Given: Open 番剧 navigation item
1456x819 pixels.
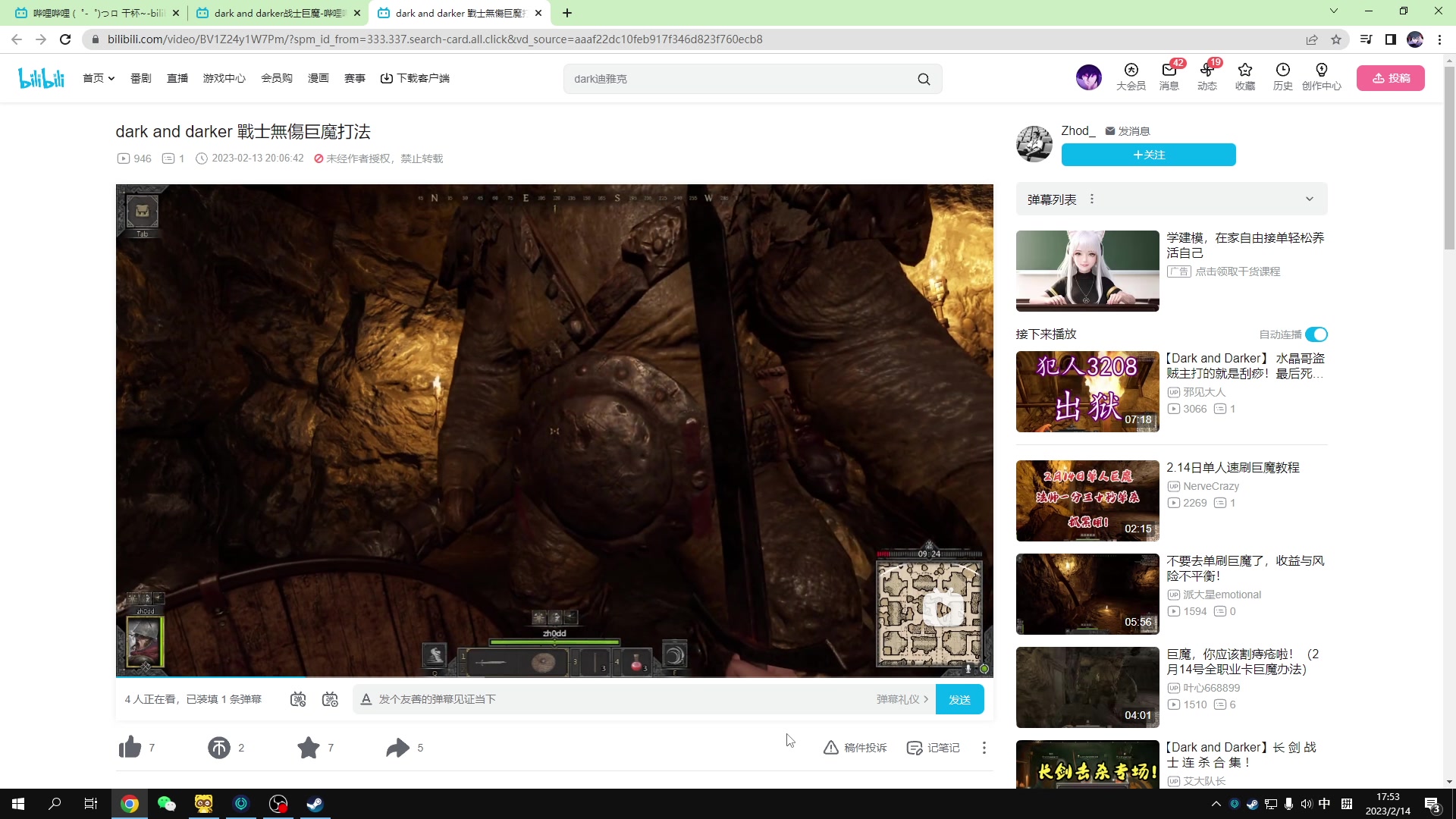Looking at the screenshot, I should point(141,78).
